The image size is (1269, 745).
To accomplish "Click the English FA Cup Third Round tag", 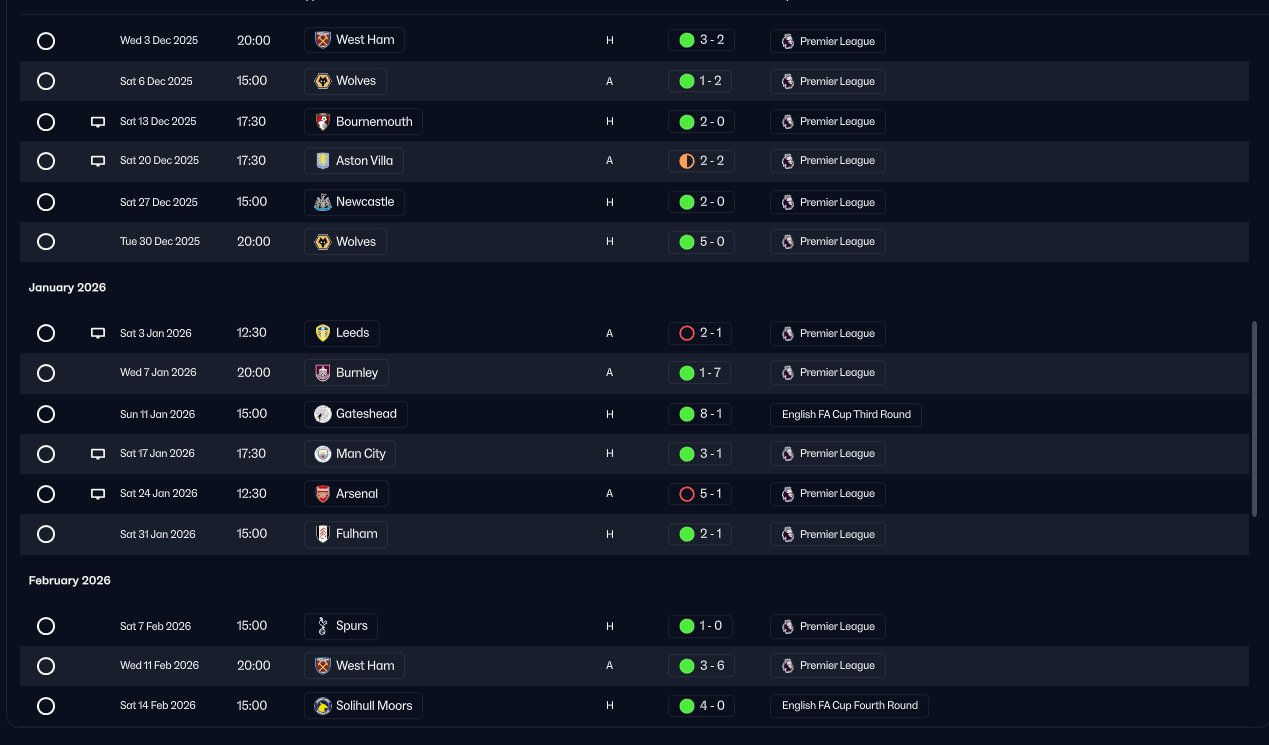I will tap(846, 414).
